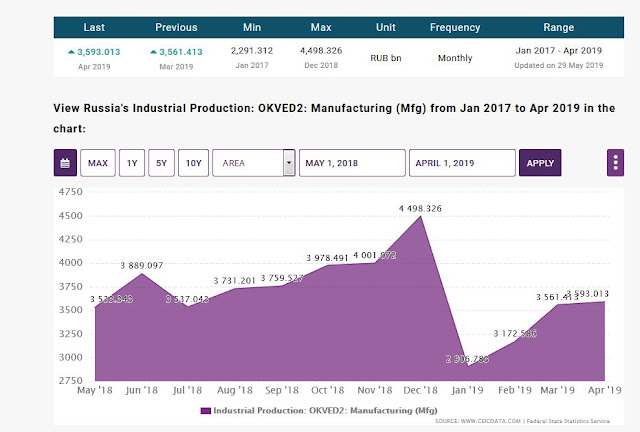Click the Previous column header
The image size is (640, 432).
pyautogui.click(x=176, y=27)
